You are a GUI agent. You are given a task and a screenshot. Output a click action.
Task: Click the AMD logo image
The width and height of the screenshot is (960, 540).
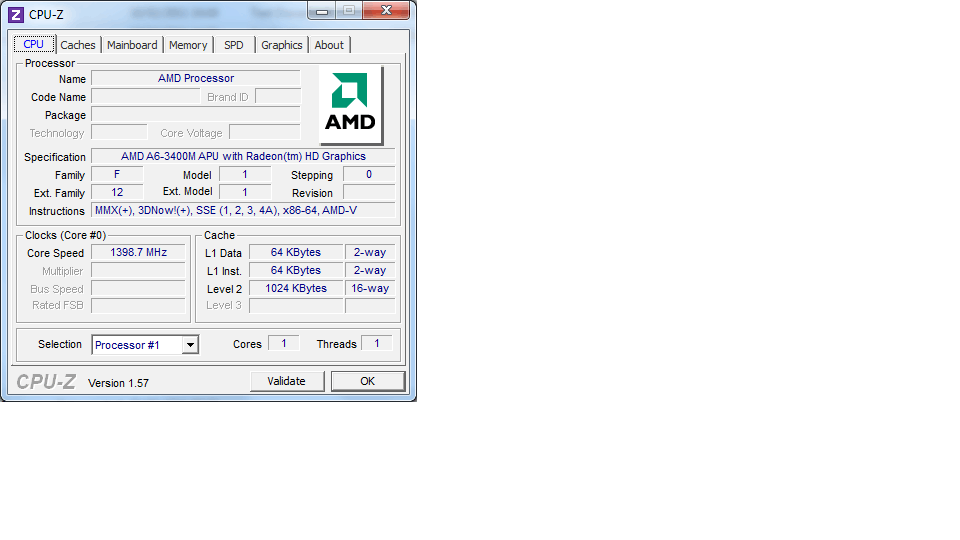[351, 105]
